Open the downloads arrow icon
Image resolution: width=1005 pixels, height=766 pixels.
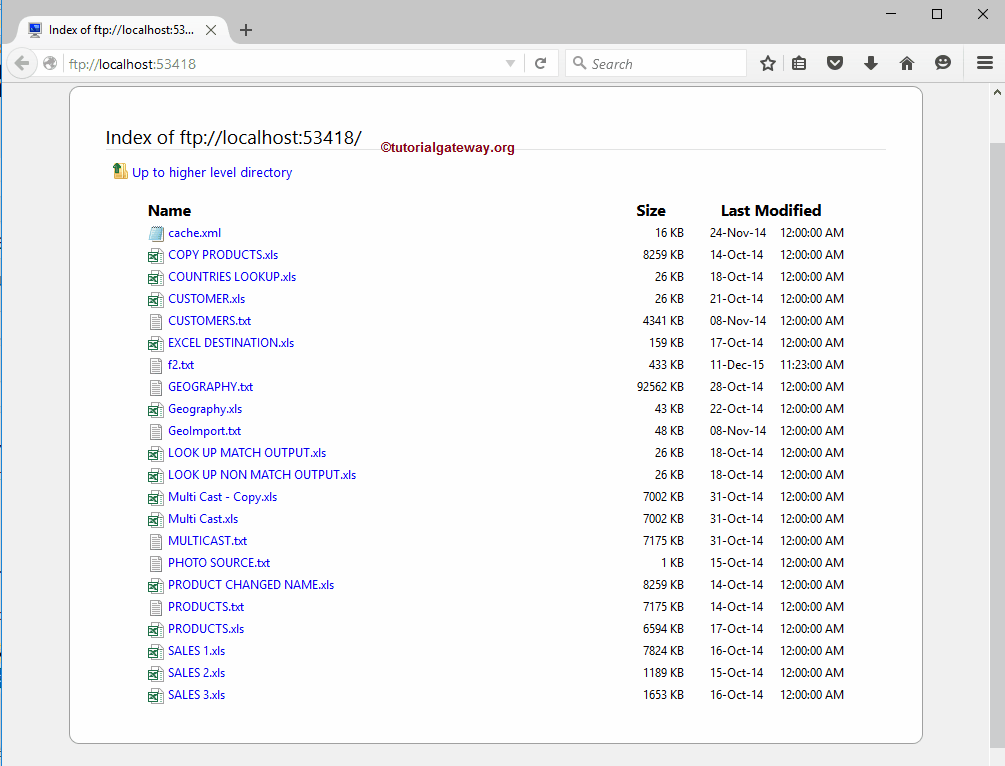tap(870, 64)
